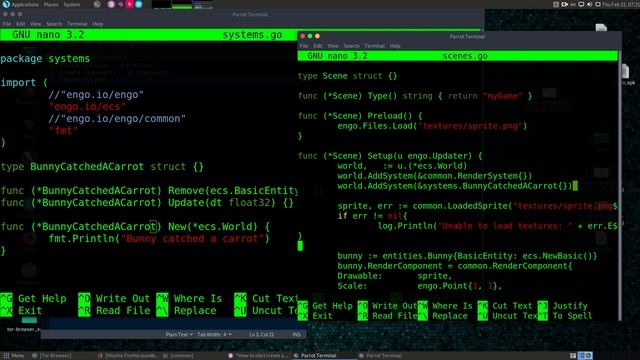Click ^J Justify in scenes.go nano
The image size is (640, 360).
(563, 305)
